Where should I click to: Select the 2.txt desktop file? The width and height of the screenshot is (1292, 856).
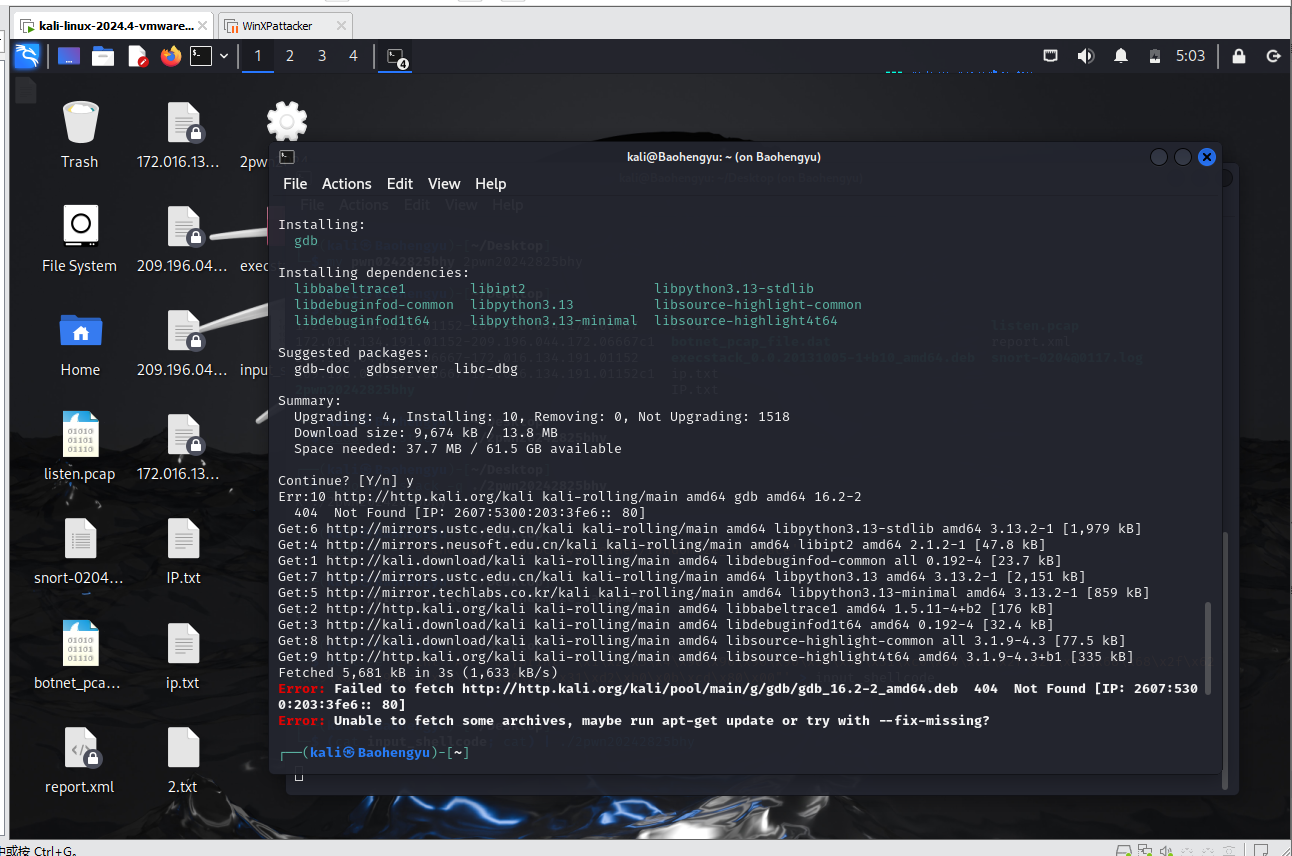[183, 759]
